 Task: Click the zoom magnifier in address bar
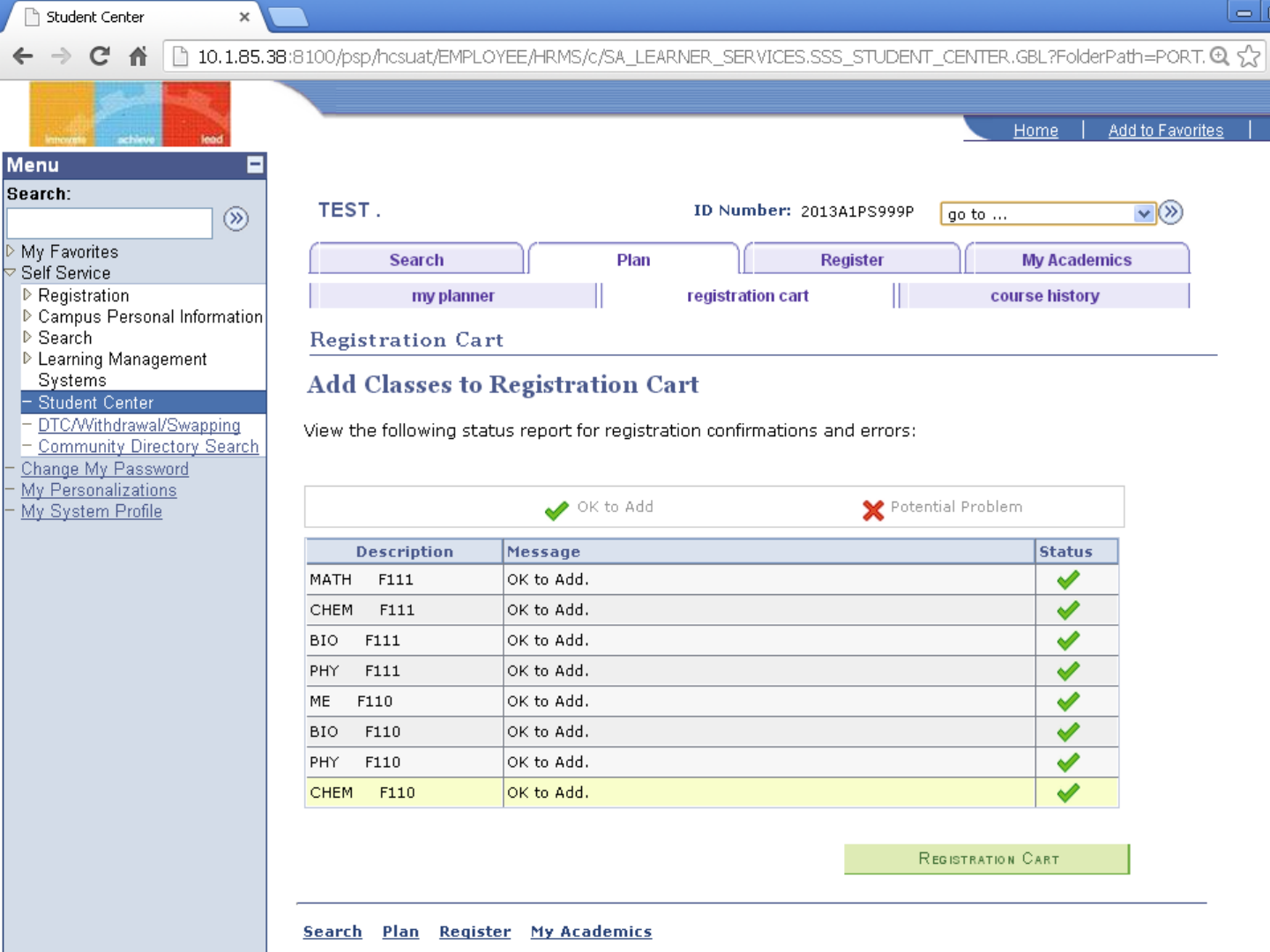tap(1220, 56)
